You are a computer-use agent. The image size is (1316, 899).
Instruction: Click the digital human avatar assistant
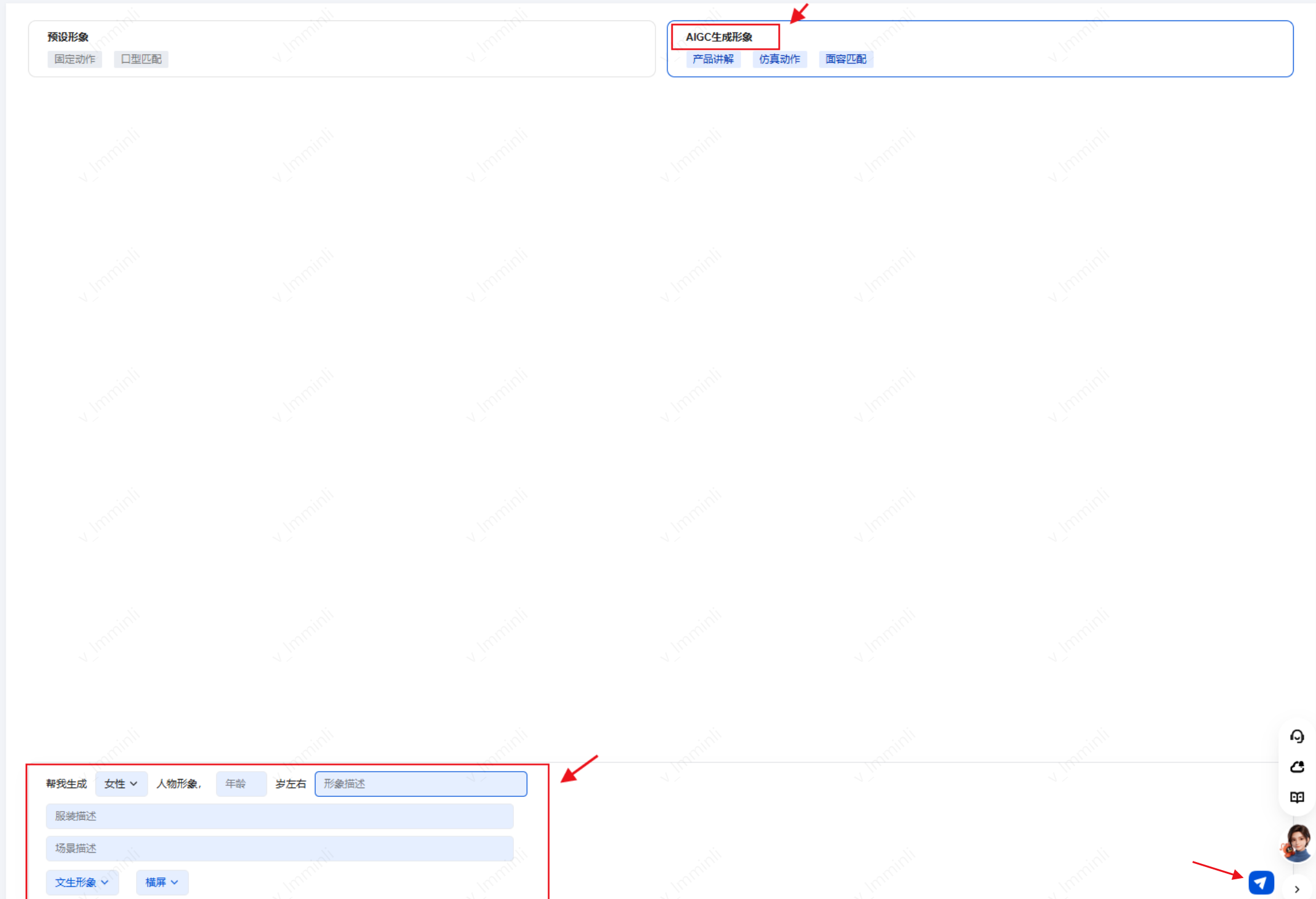coord(1297,842)
